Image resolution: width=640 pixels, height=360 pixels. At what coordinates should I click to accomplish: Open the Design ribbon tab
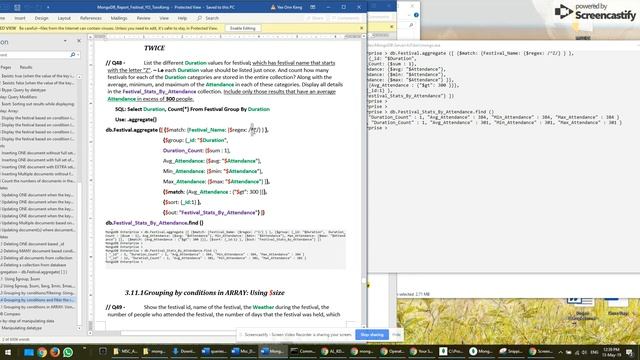point(41,18)
